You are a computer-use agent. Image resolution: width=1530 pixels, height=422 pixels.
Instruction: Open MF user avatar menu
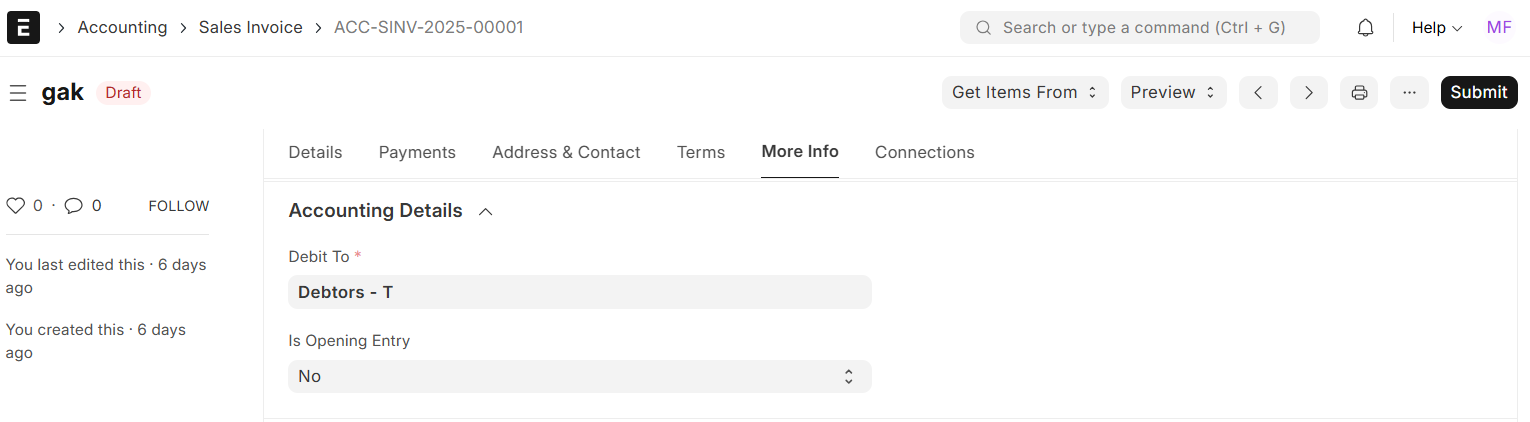(1498, 28)
